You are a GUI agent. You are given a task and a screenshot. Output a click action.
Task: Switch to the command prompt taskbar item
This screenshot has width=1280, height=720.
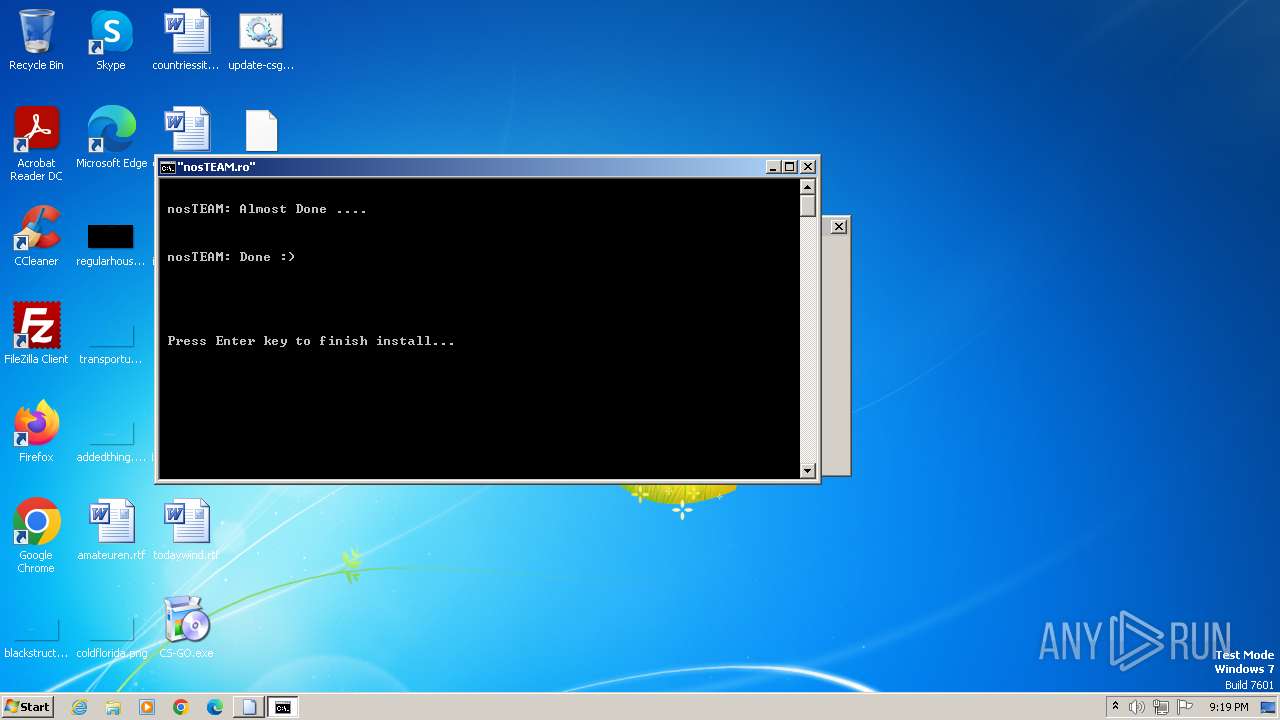pyautogui.click(x=283, y=707)
